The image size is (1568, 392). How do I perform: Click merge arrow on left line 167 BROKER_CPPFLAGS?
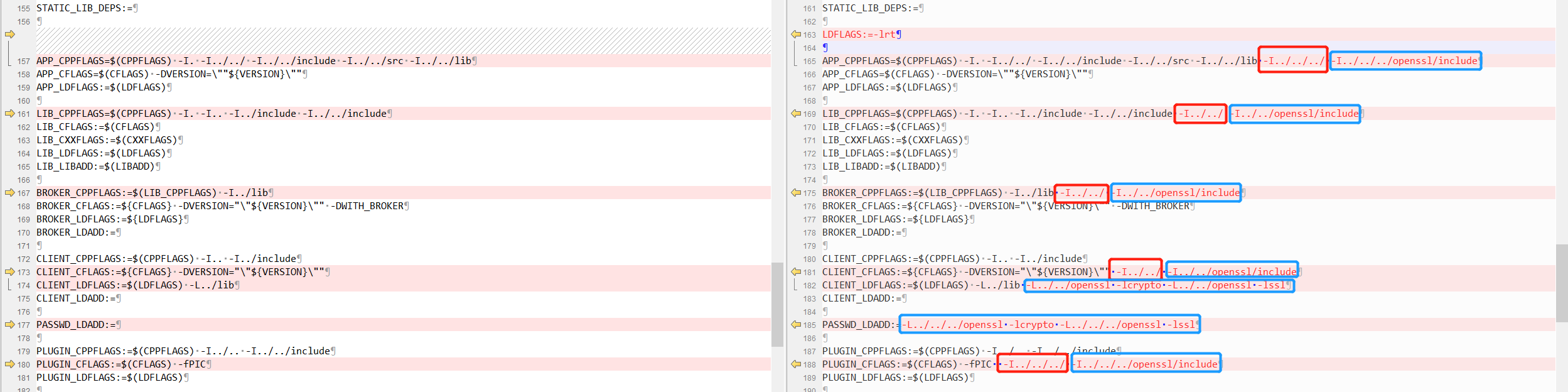(9, 193)
